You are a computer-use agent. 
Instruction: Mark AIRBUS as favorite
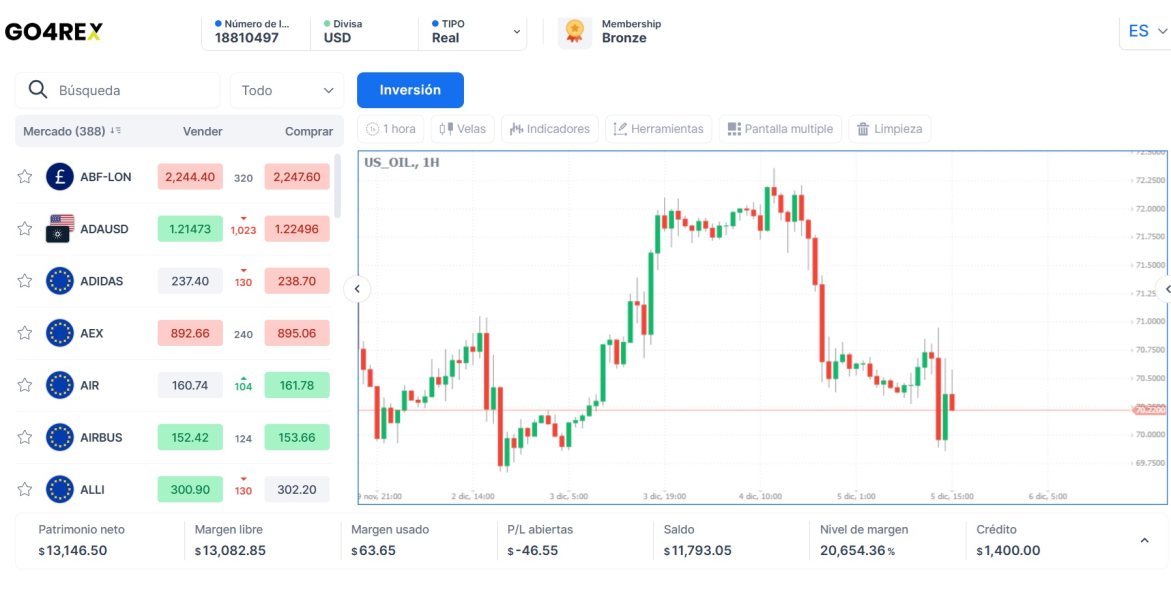click(25, 437)
